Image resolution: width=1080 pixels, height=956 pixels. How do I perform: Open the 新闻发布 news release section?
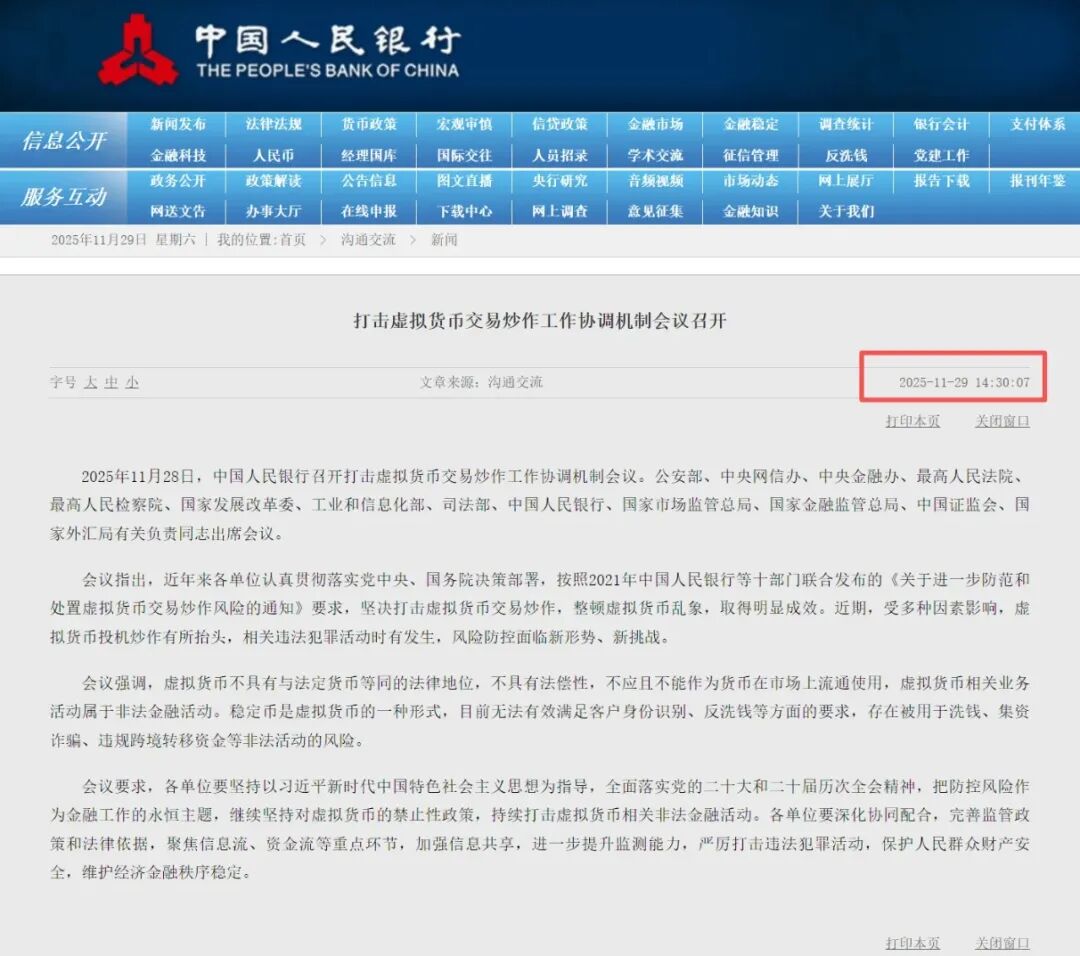[178, 124]
